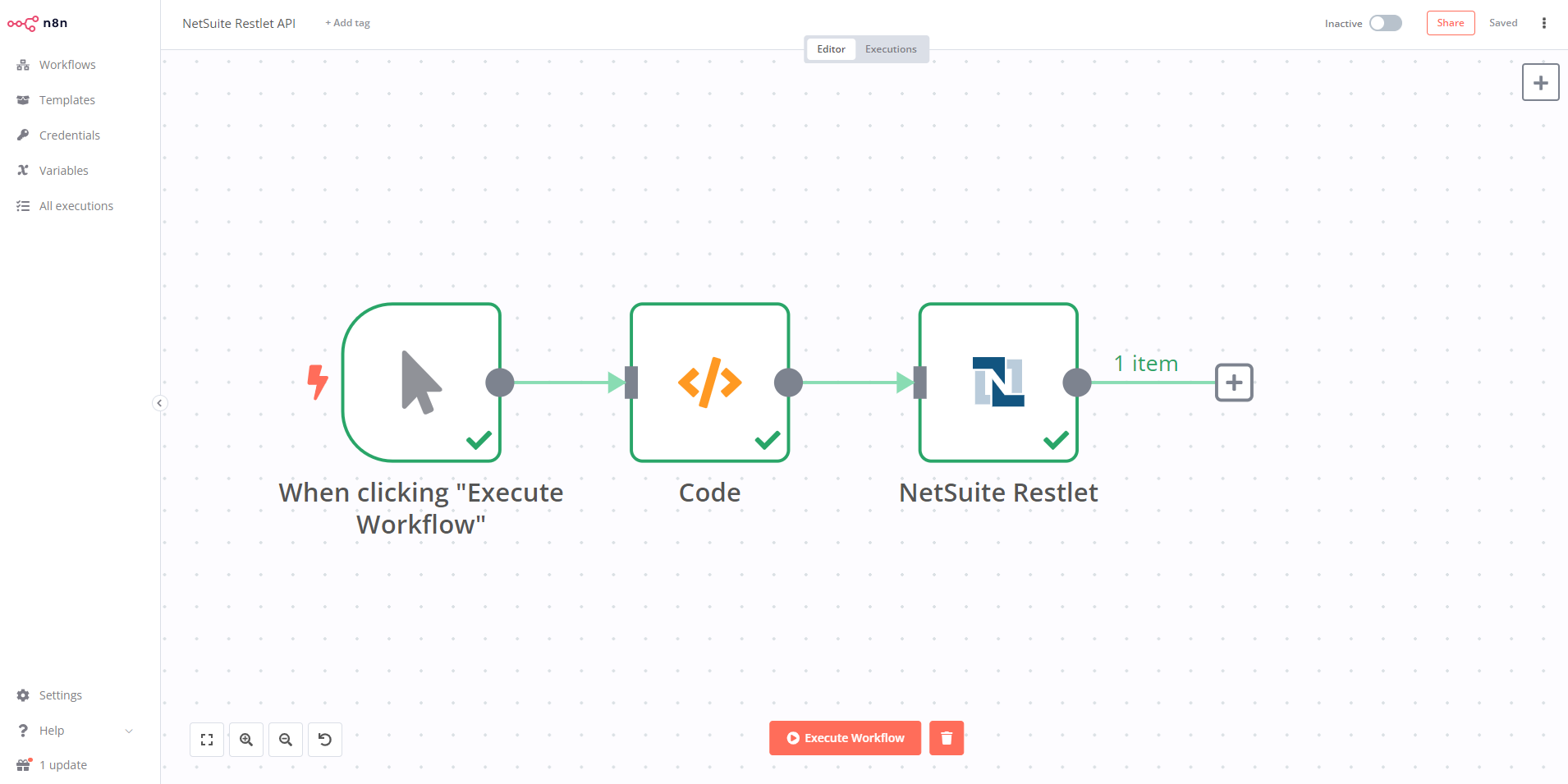Open Settings in the sidebar
Image resolution: width=1568 pixels, height=784 pixels.
(61, 695)
